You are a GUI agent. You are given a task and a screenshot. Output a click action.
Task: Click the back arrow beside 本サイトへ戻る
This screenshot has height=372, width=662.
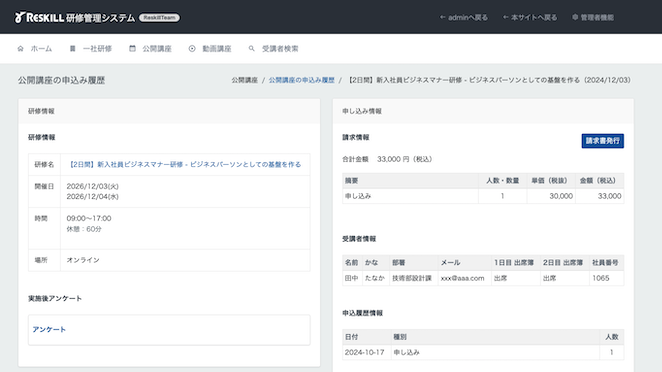click(x=505, y=17)
